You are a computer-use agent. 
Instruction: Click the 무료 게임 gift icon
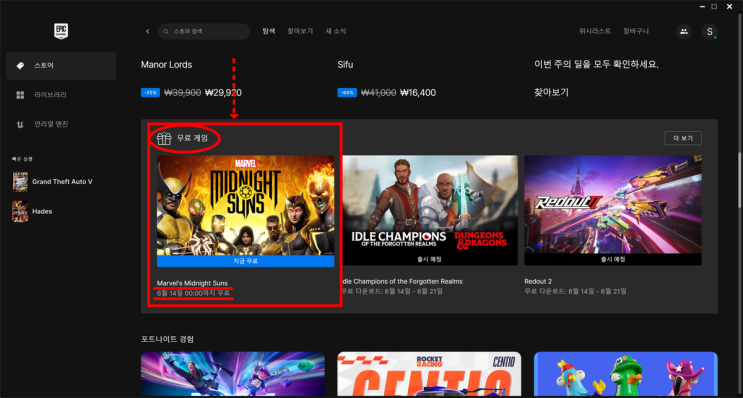164,138
